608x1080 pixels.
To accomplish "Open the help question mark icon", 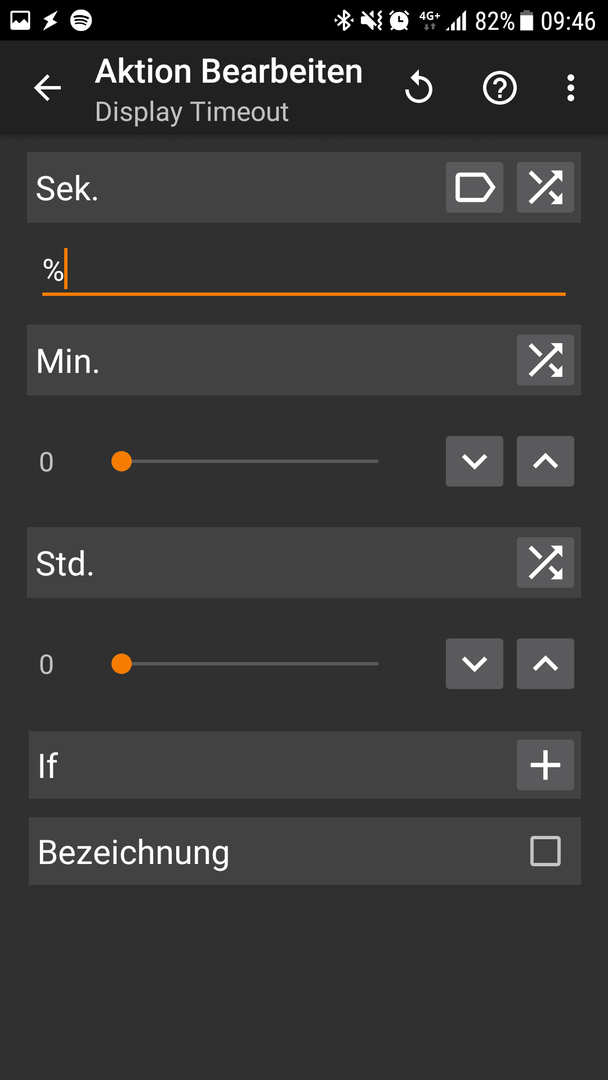I will pos(499,88).
